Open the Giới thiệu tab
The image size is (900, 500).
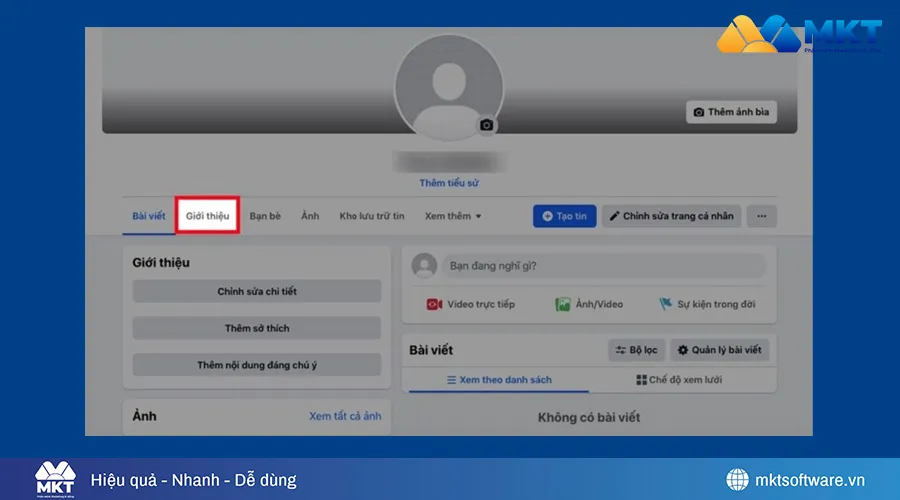tap(207, 216)
